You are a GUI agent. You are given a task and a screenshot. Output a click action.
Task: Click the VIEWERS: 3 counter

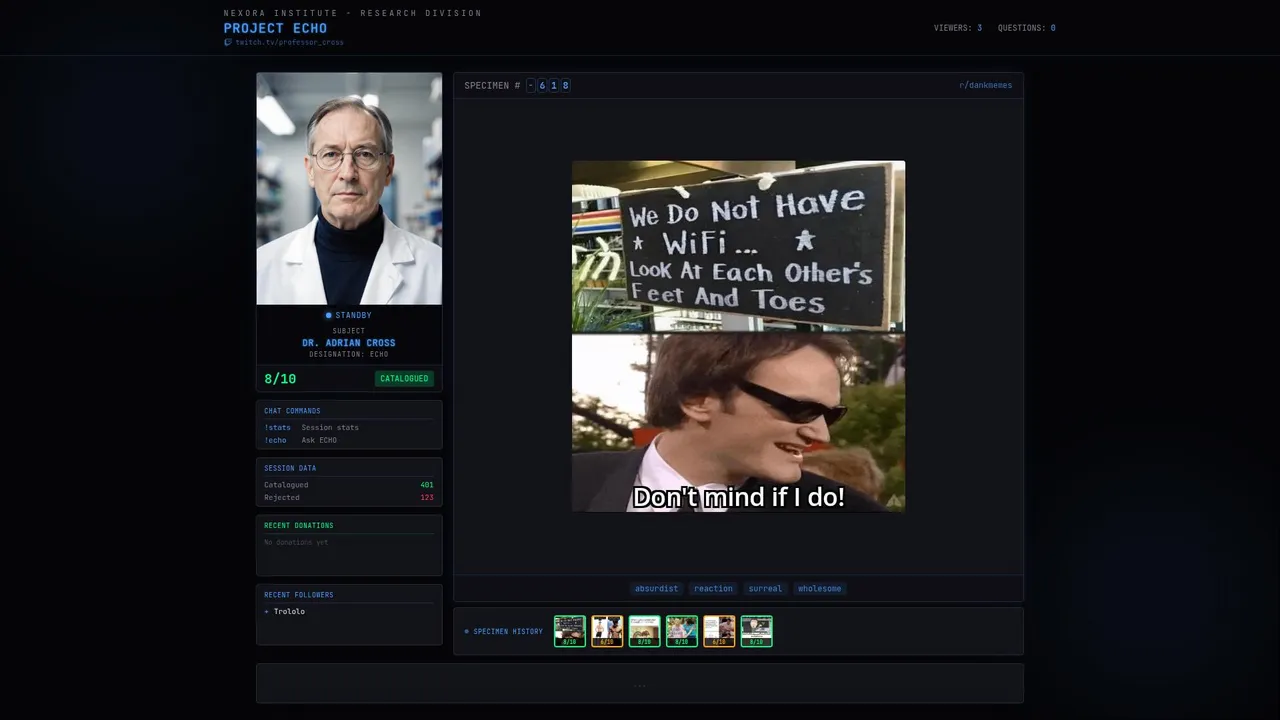point(957,28)
